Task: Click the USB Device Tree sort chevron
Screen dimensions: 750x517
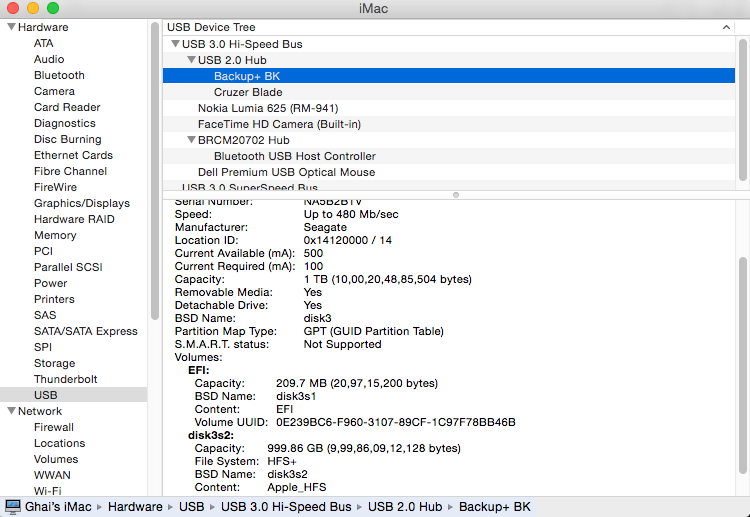Action: coord(726,27)
